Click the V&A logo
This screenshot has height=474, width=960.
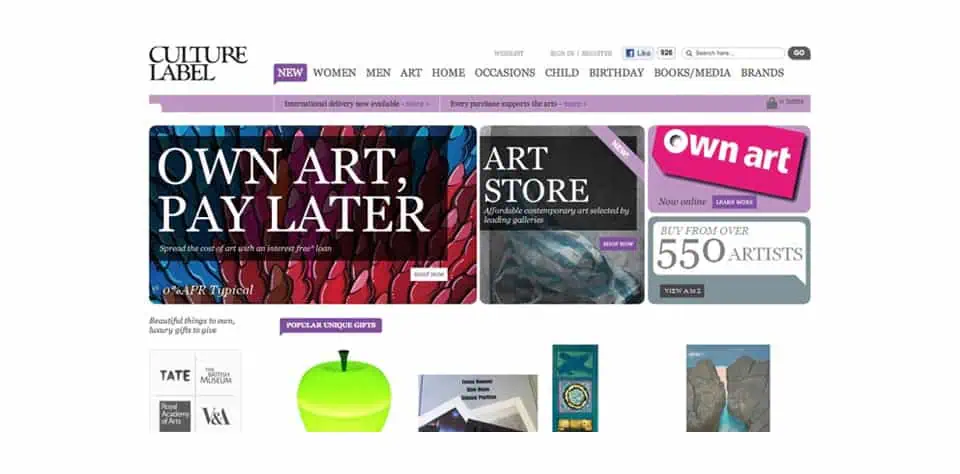[x=216, y=416]
